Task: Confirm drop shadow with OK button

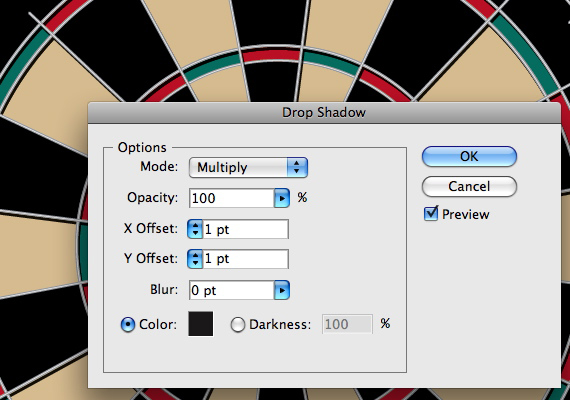Action: pos(469,157)
